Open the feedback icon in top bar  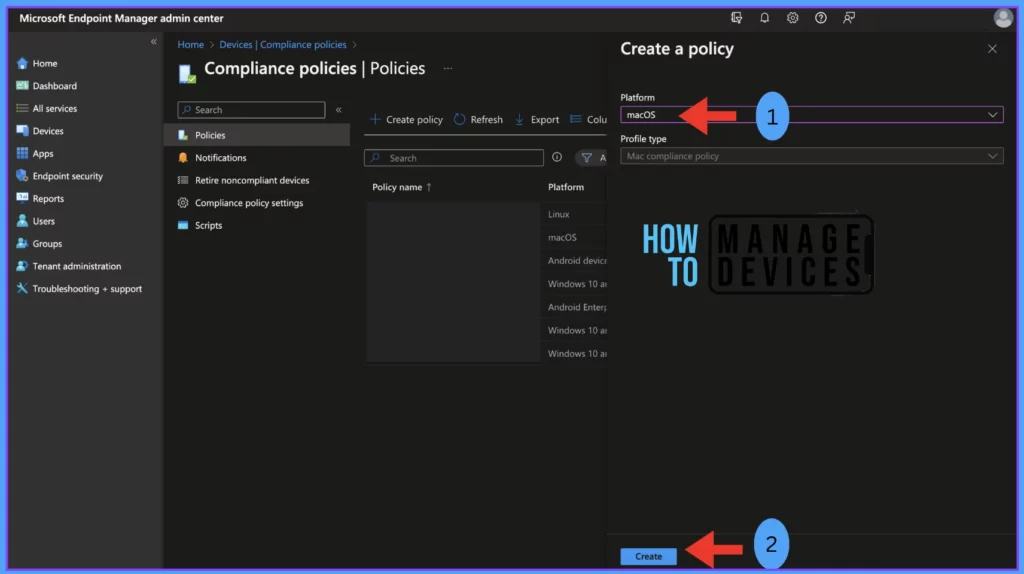click(x=848, y=18)
